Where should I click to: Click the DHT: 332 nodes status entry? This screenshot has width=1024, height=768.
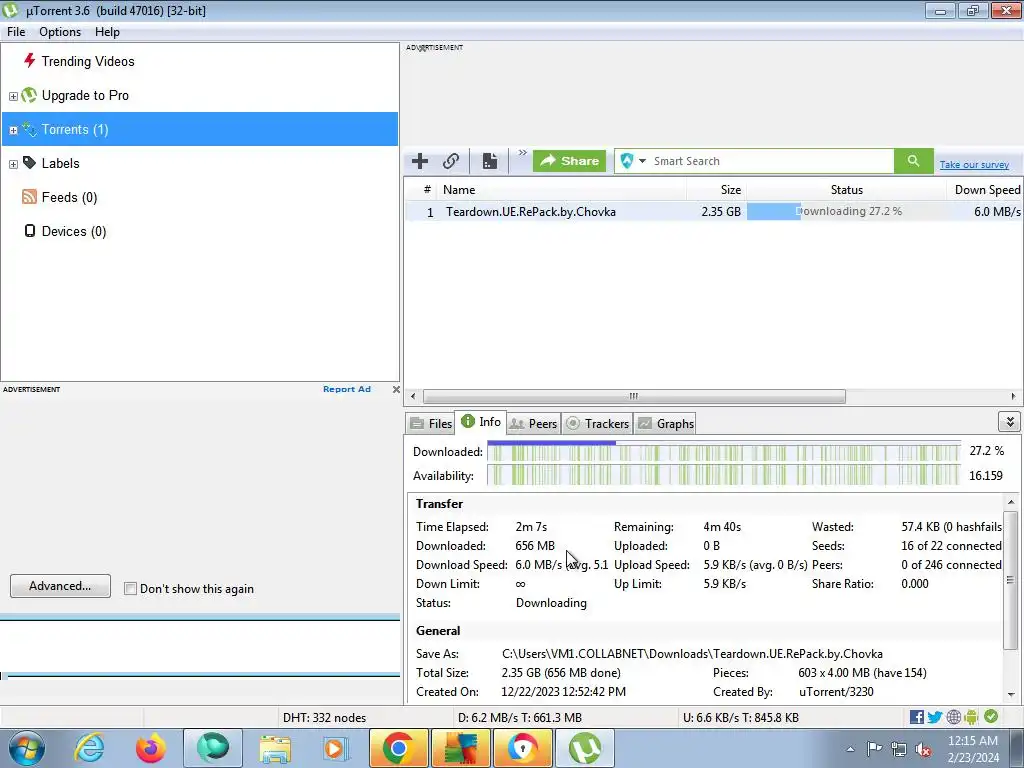pyautogui.click(x=324, y=718)
